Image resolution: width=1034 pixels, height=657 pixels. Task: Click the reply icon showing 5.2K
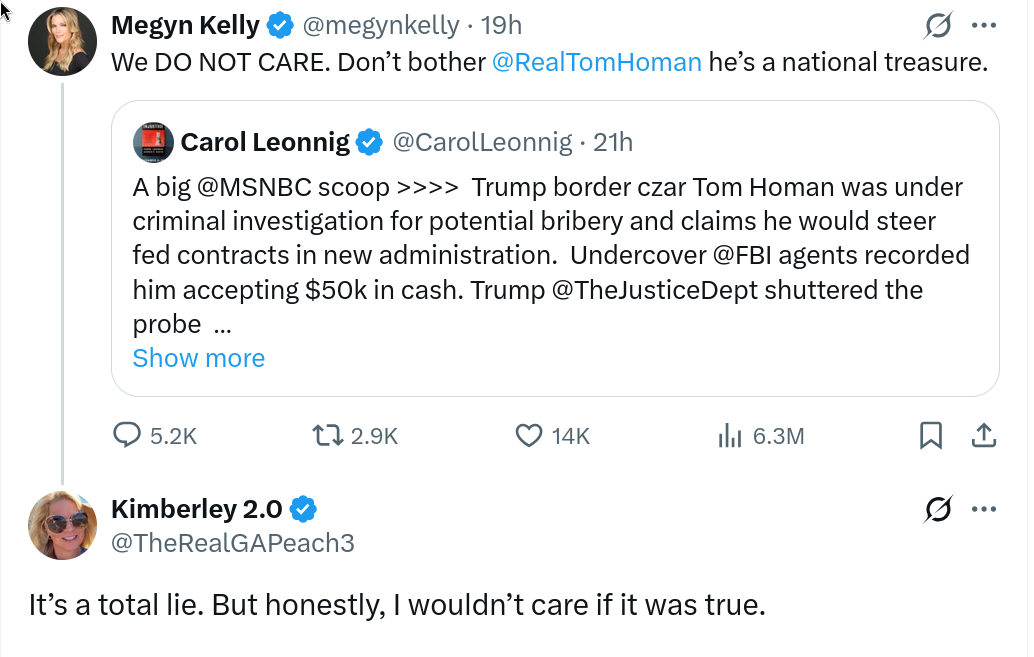coord(127,435)
